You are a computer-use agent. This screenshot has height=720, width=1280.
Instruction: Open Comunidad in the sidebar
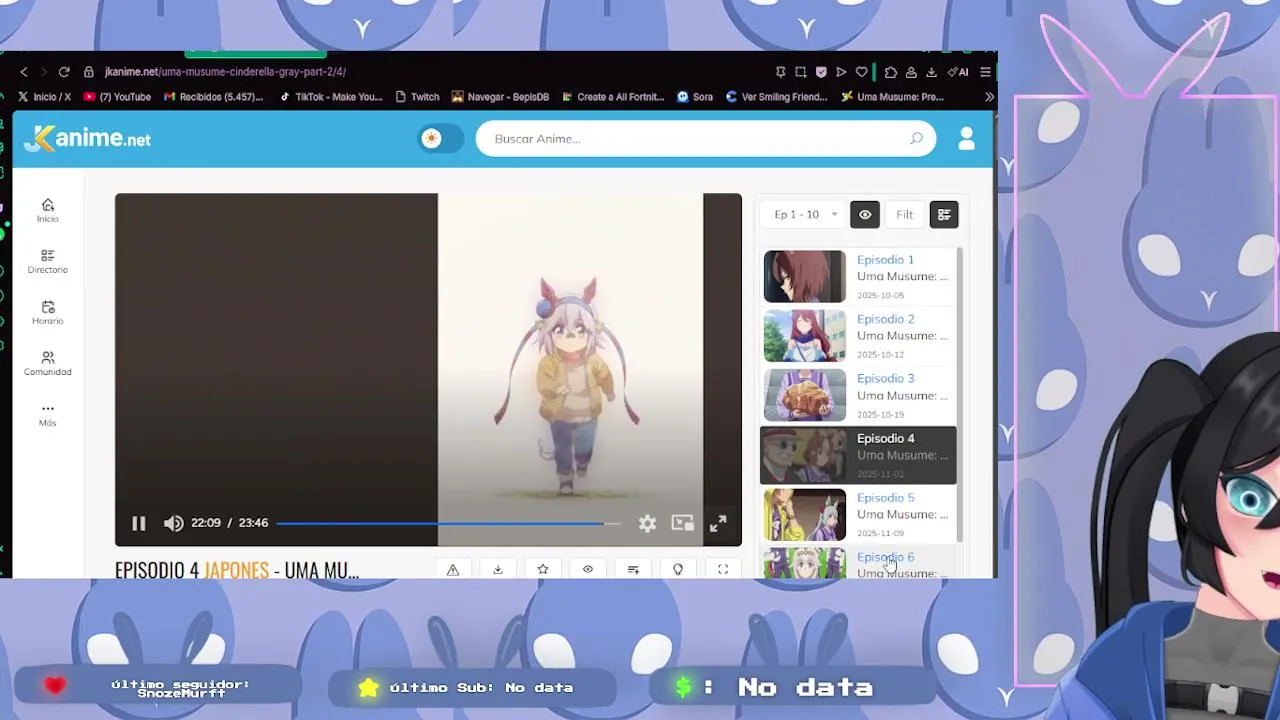click(48, 363)
